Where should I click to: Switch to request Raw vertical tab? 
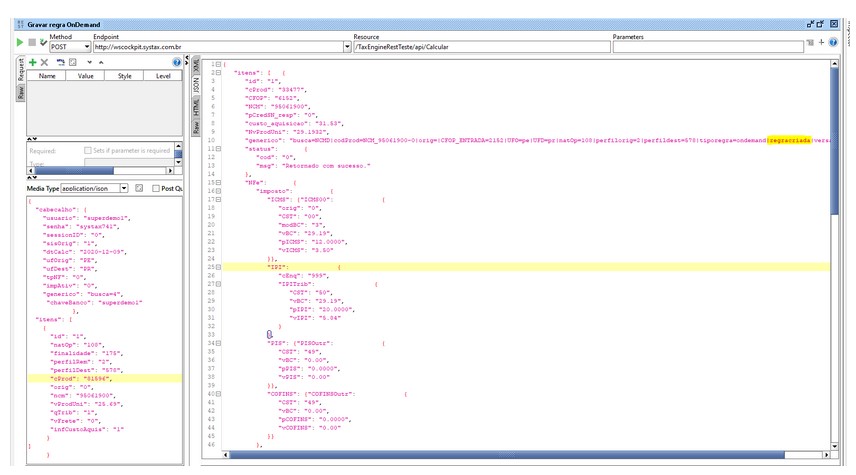tap(21, 92)
